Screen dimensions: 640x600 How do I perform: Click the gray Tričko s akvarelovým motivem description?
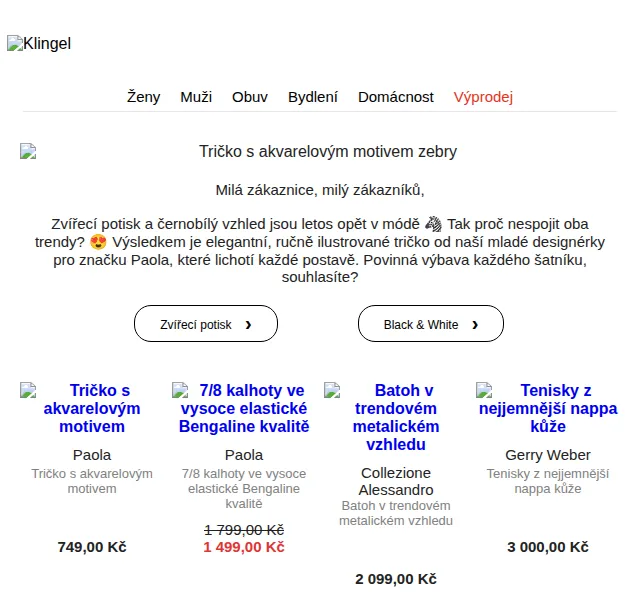point(92,481)
